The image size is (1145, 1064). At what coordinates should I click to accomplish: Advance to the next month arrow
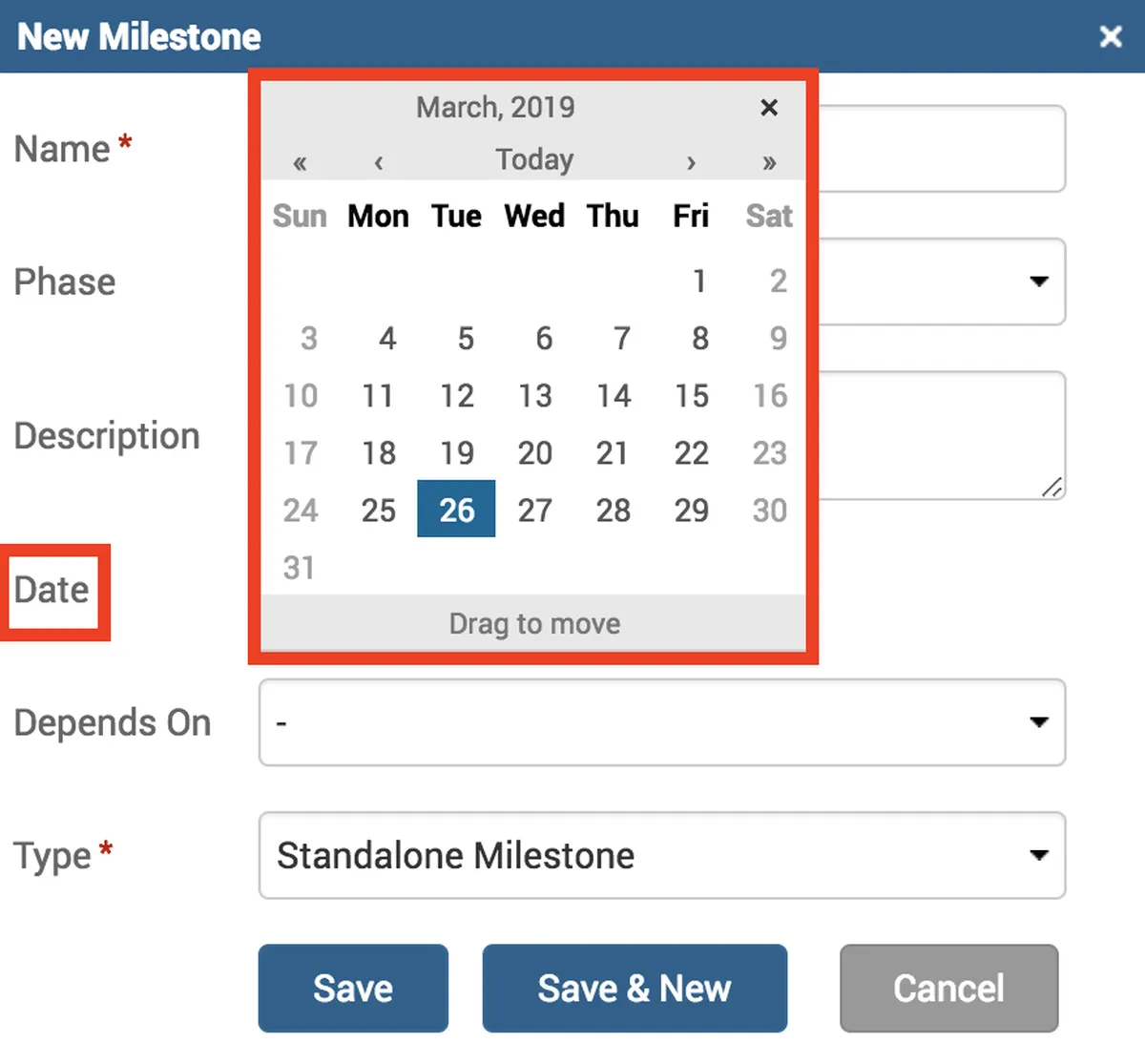coord(691,162)
